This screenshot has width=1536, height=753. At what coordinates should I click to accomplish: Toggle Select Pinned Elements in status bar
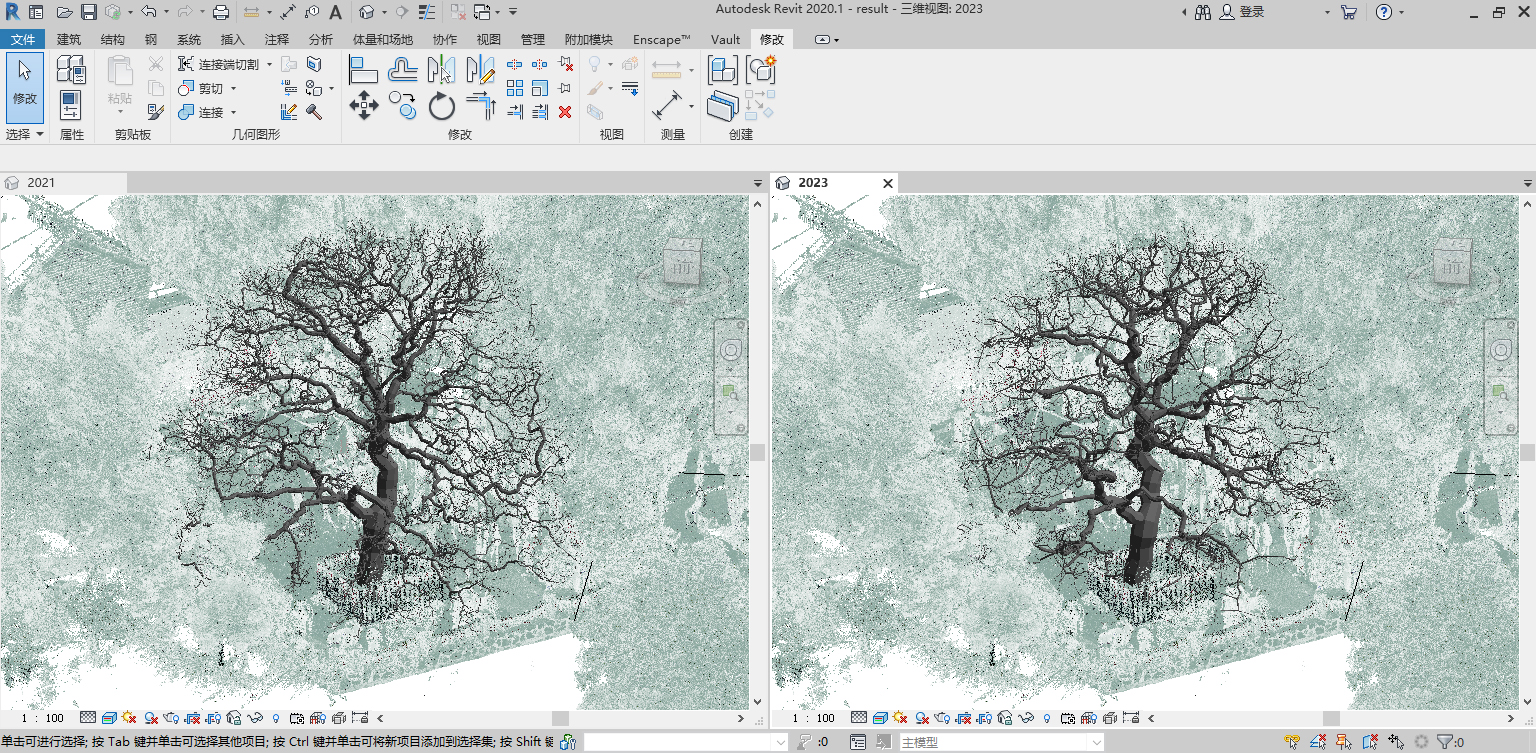click(1345, 742)
